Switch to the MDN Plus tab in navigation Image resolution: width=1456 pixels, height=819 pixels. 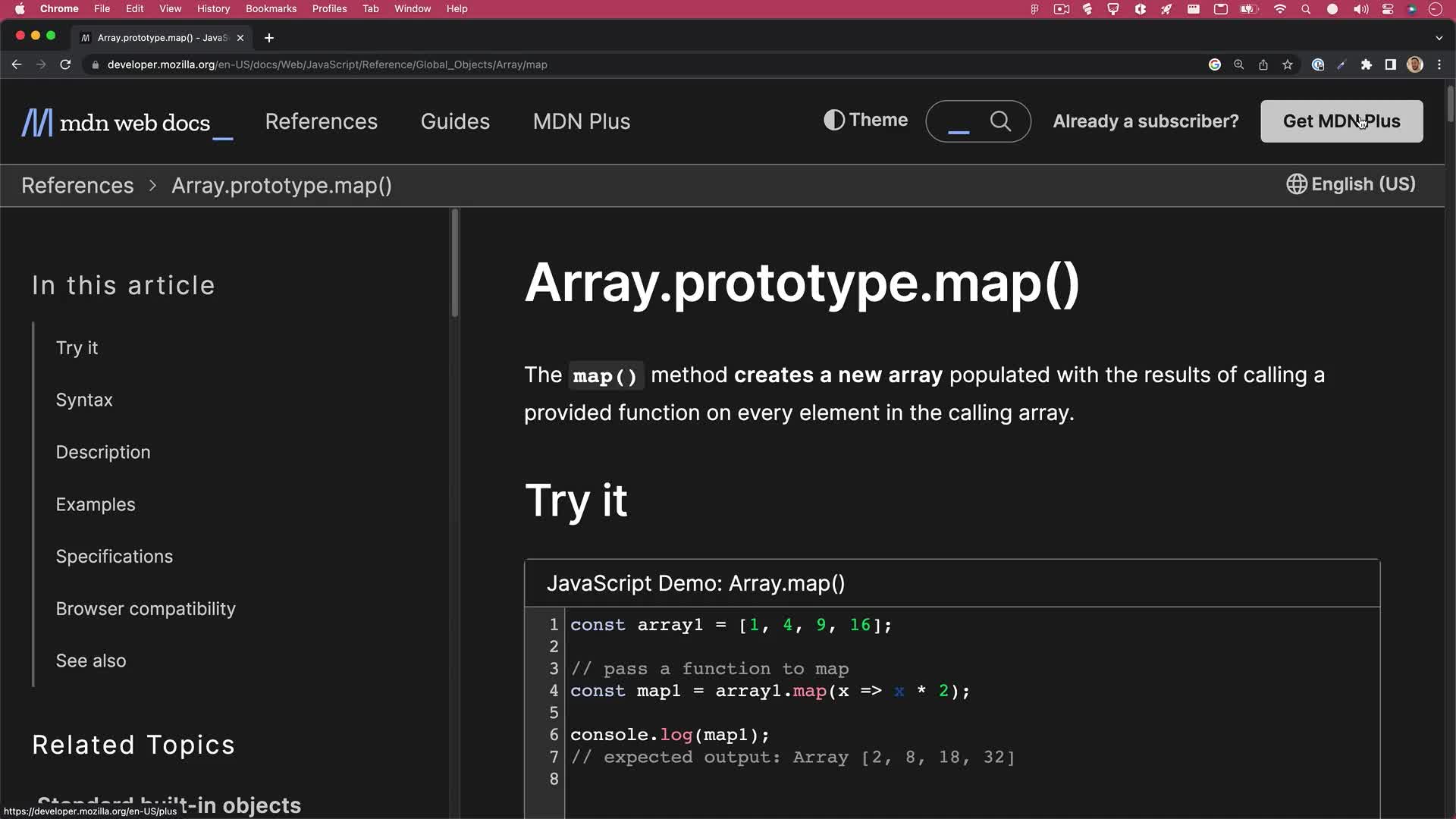point(582,121)
